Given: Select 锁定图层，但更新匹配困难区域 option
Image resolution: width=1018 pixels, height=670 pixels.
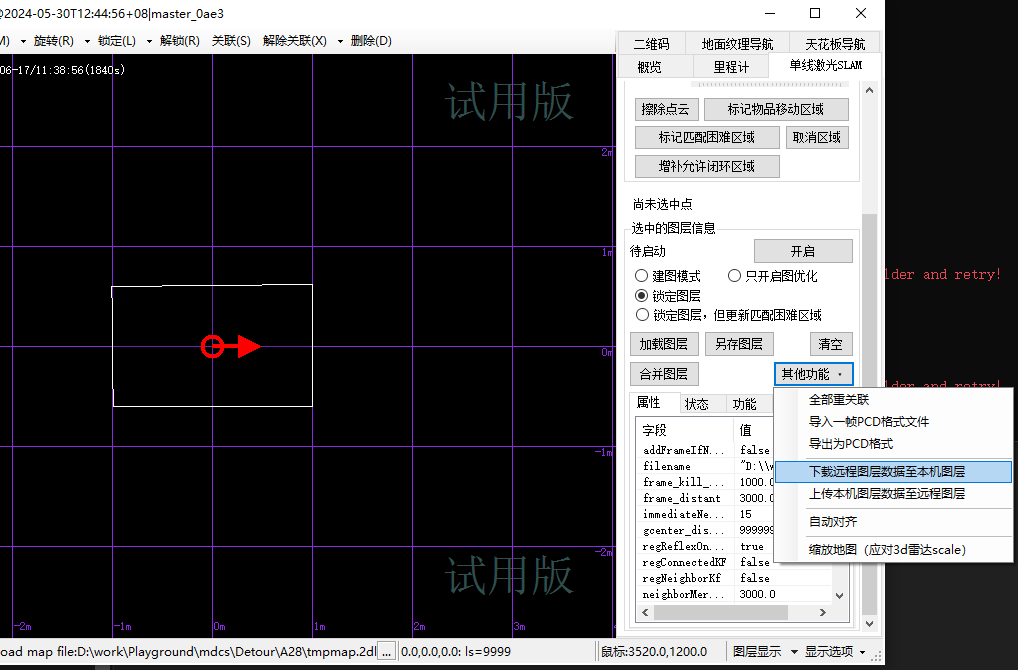Looking at the screenshot, I should coord(642,315).
